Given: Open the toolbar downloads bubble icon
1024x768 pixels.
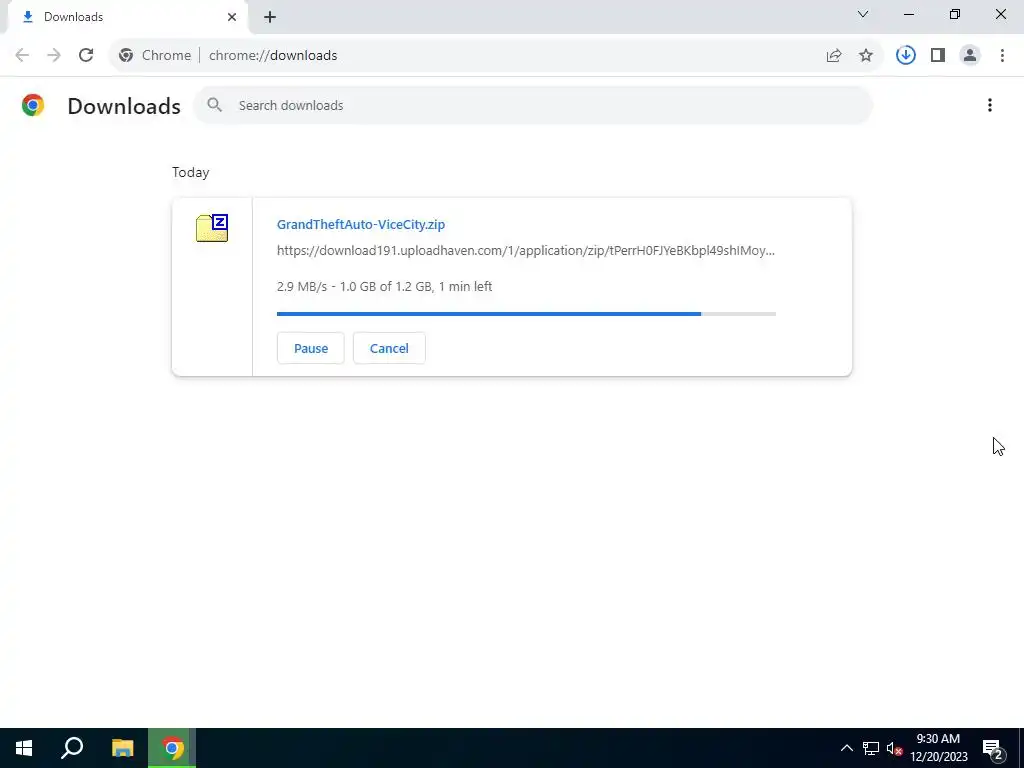Looking at the screenshot, I should [x=906, y=56].
